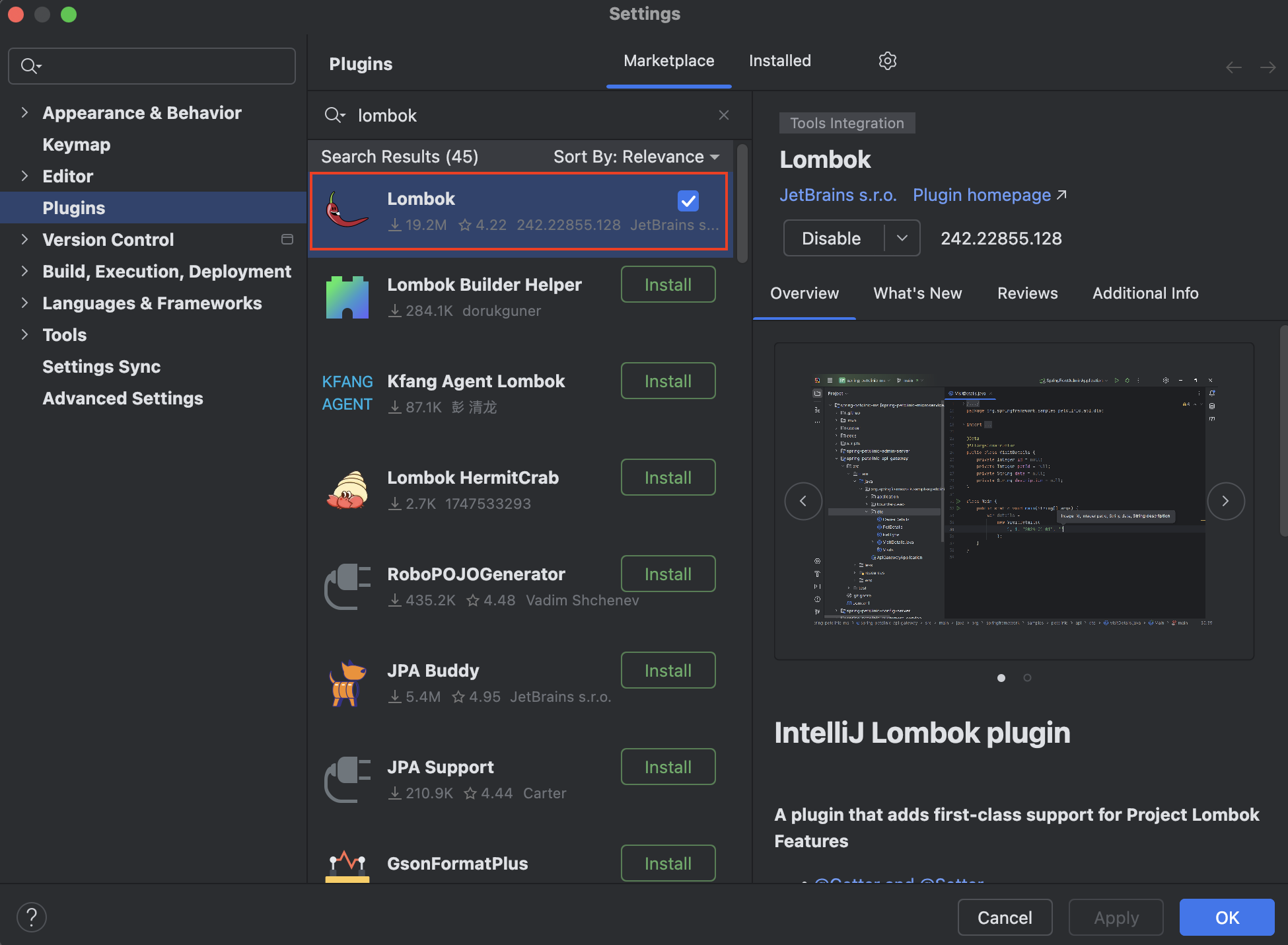Image resolution: width=1288 pixels, height=945 pixels.
Task: Uncheck the Lombok enabled checkbox
Action: 688,200
